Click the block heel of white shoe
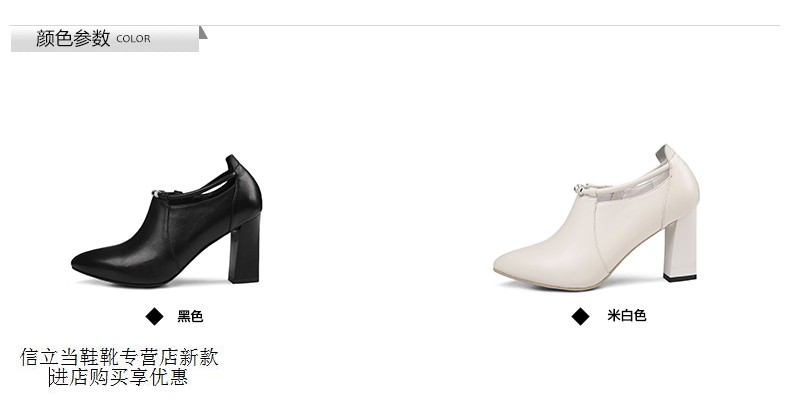Image resolution: width=790 pixels, height=404 pixels. 681,245
